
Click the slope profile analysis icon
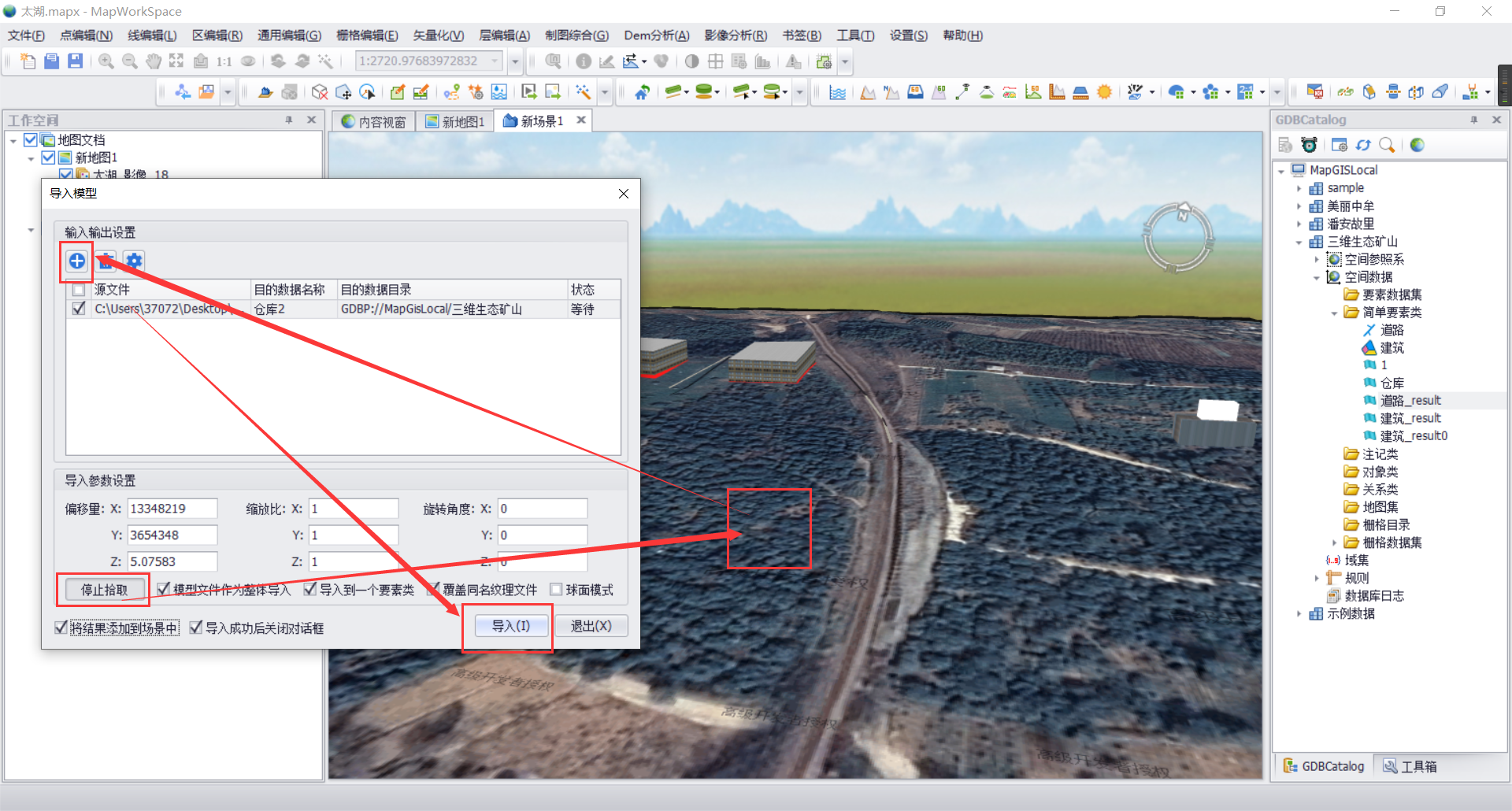click(868, 92)
